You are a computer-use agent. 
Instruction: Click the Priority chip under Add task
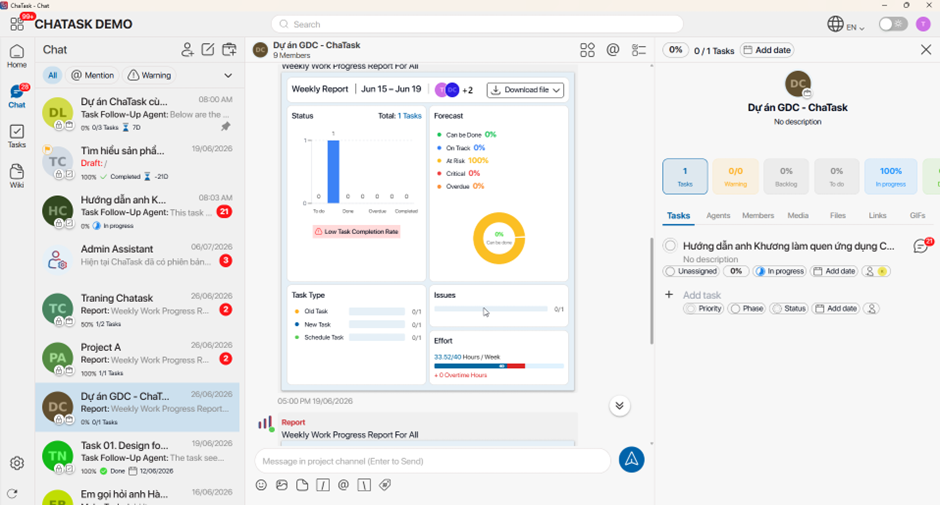pos(704,308)
